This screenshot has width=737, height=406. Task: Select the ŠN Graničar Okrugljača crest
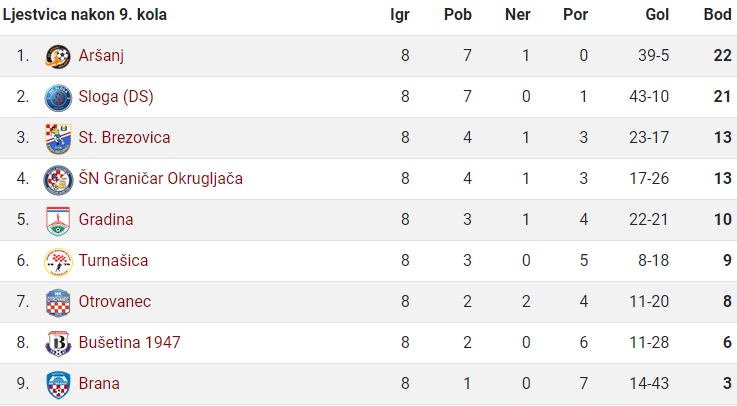58,180
